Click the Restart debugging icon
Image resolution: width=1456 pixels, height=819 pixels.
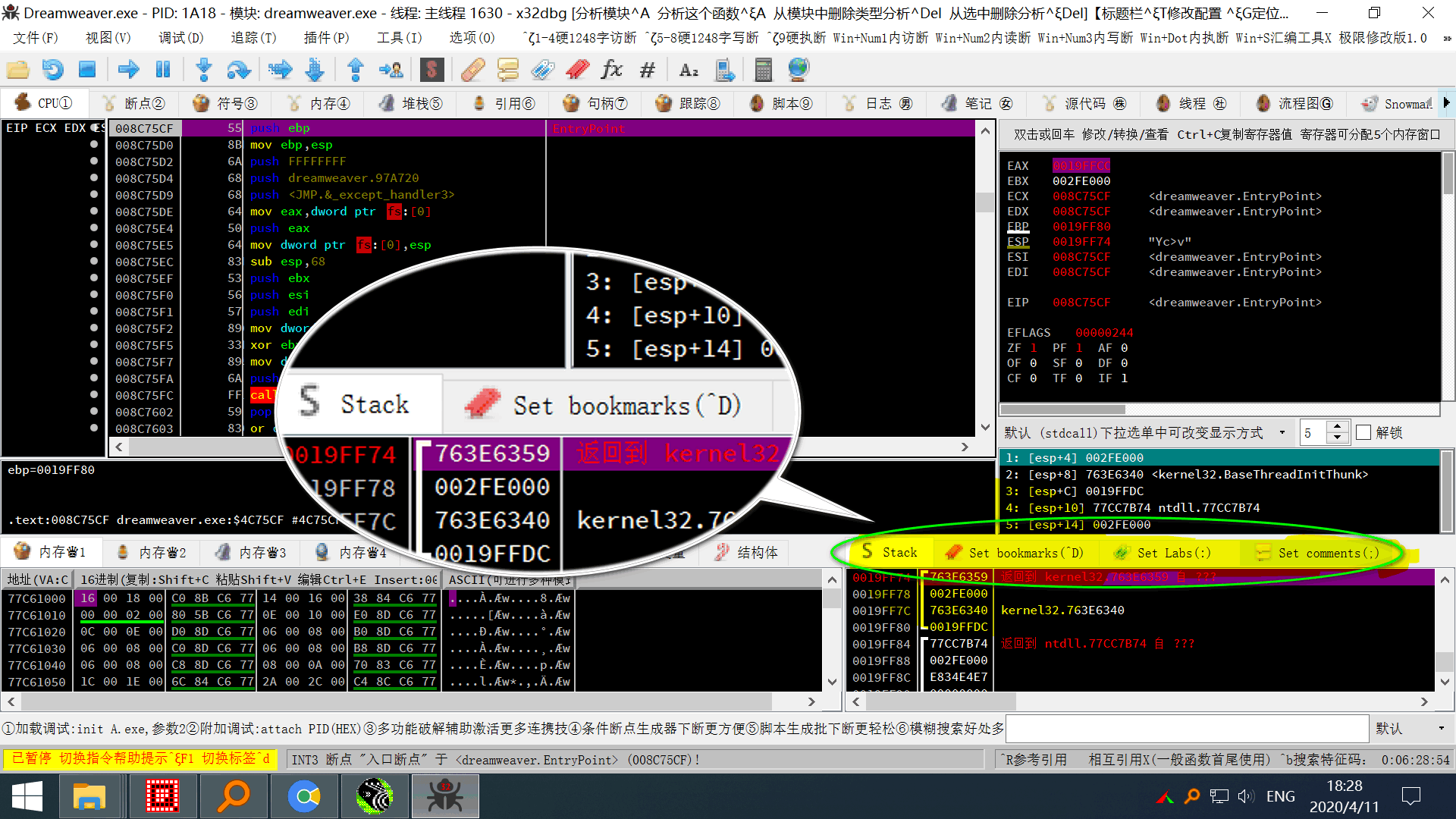pyautogui.click(x=52, y=70)
